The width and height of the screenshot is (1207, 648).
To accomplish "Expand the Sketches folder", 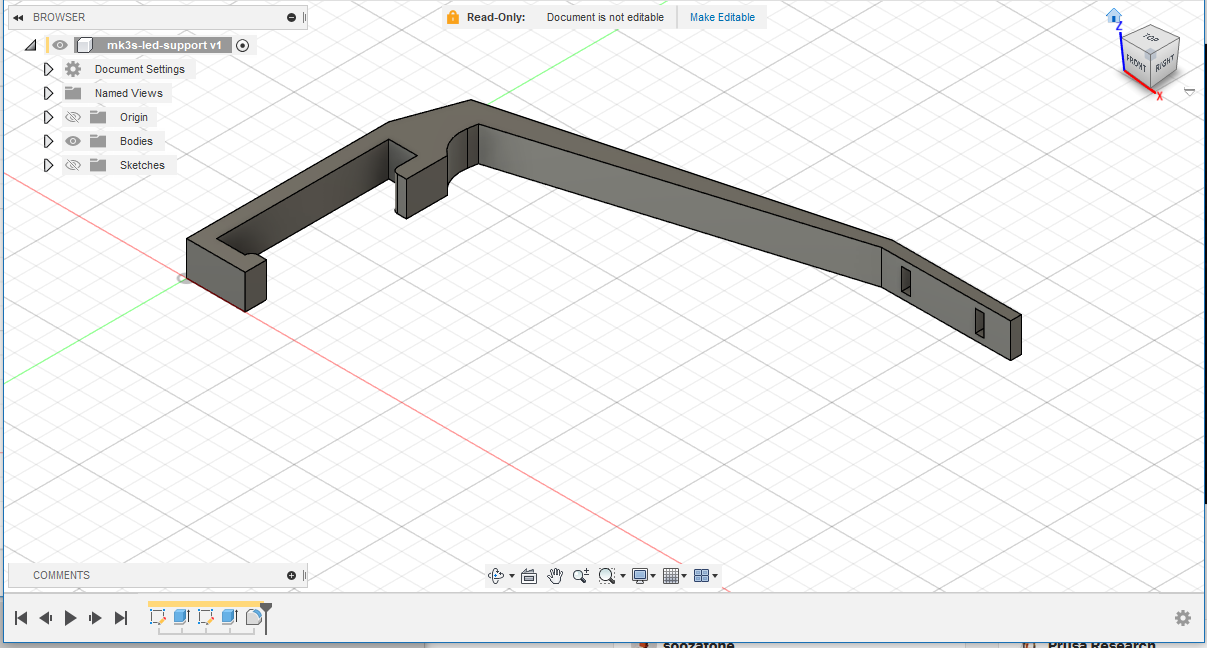I will point(47,165).
